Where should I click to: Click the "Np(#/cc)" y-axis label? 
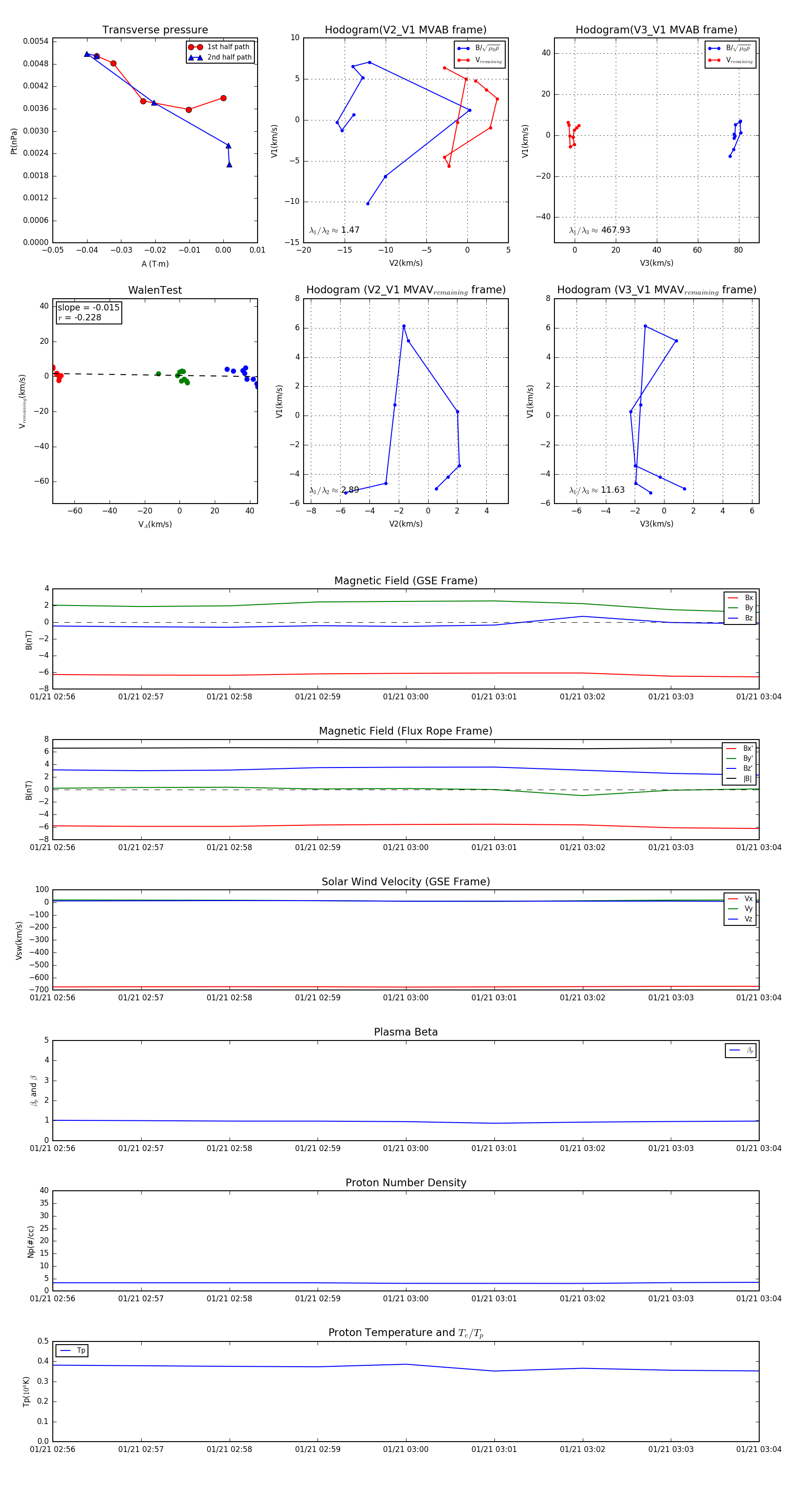tap(31, 1242)
